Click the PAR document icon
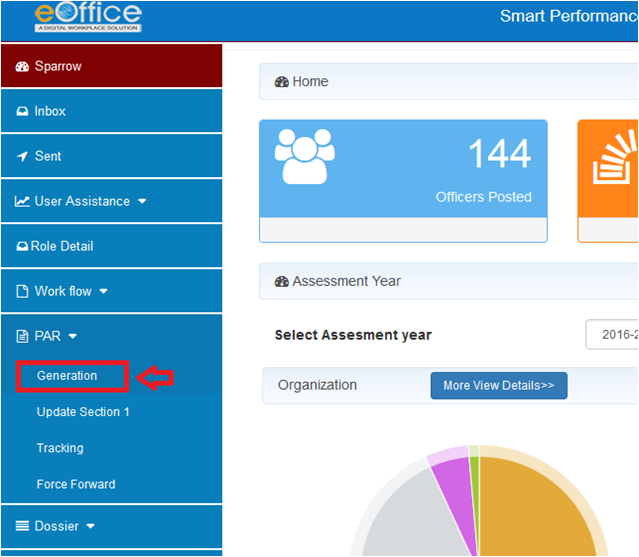This screenshot has width=639, height=557. [22, 336]
